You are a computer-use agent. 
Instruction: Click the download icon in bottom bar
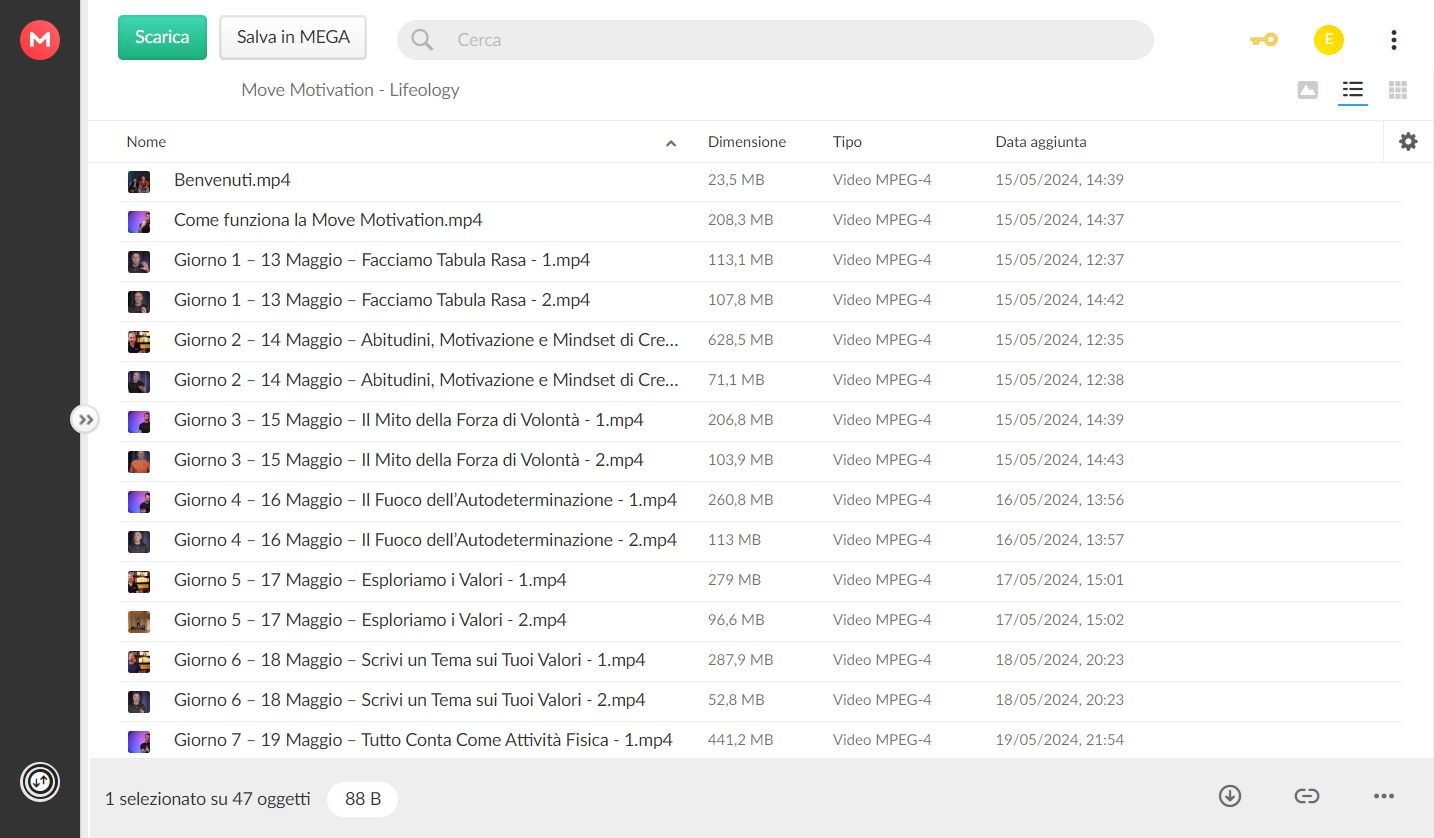click(1230, 796)
